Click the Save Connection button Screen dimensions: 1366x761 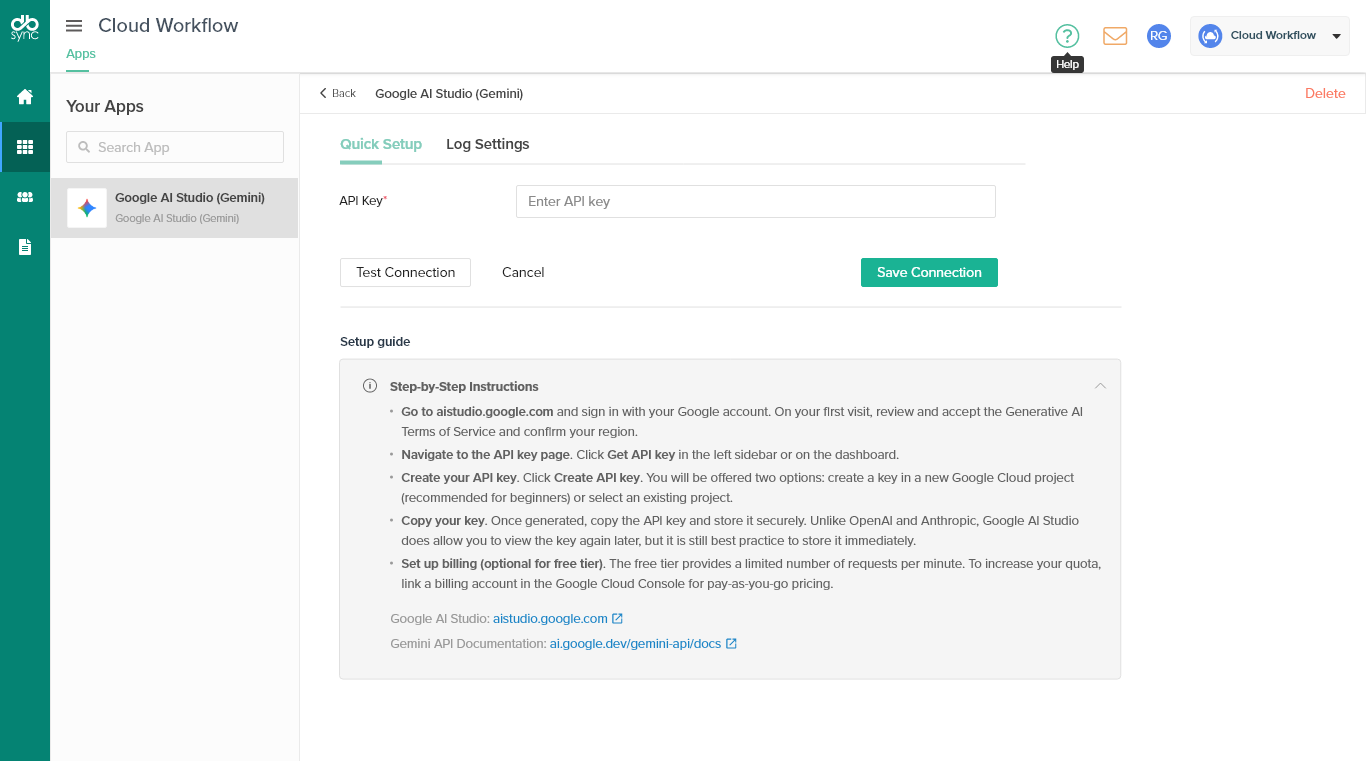(929, 272)
